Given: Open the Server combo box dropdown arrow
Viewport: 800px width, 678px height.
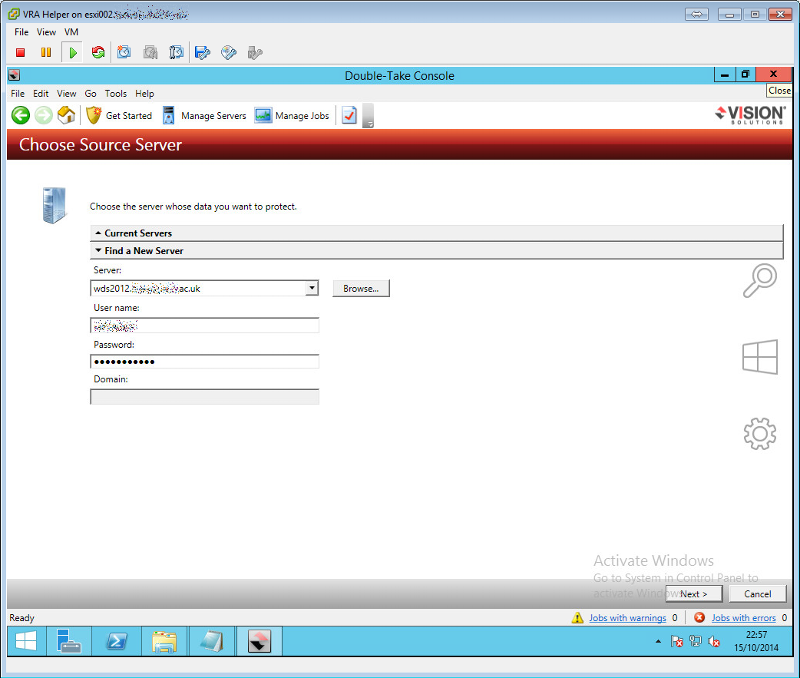Looking at the screenshot, I should (312, 288).
